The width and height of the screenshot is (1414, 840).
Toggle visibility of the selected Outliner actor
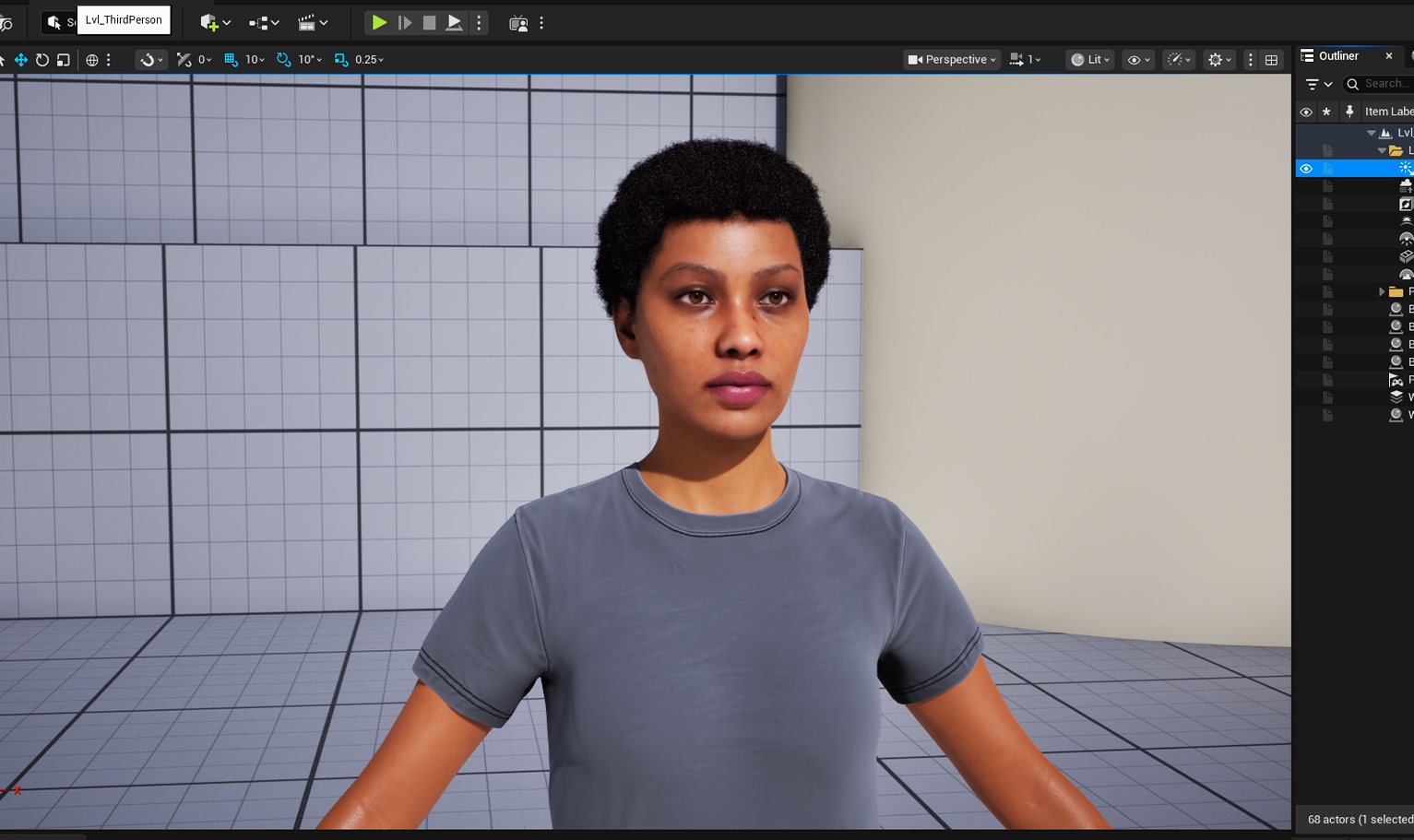click(x=1306, y=168)
